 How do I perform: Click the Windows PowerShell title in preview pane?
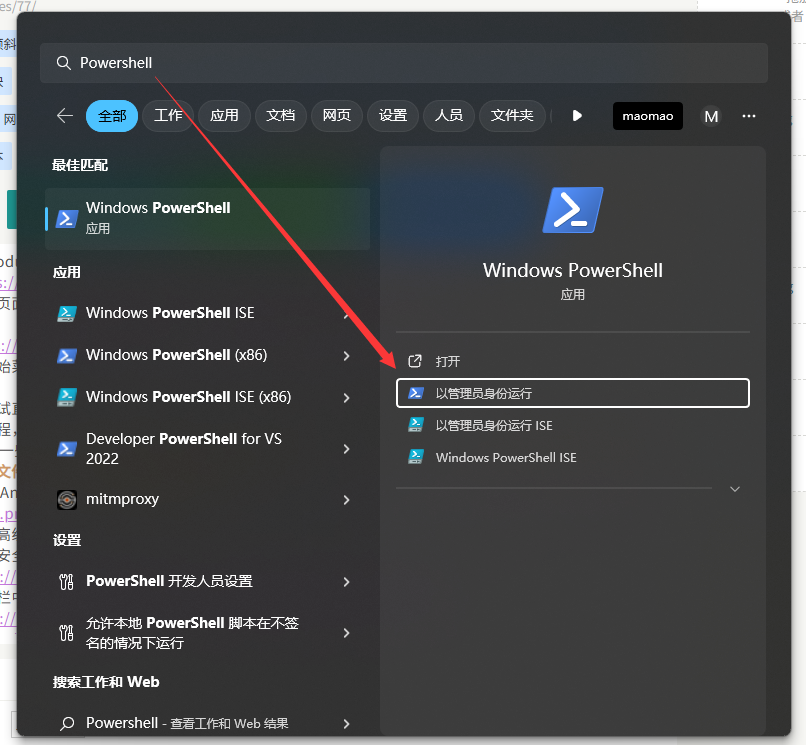tap(573, 270)
